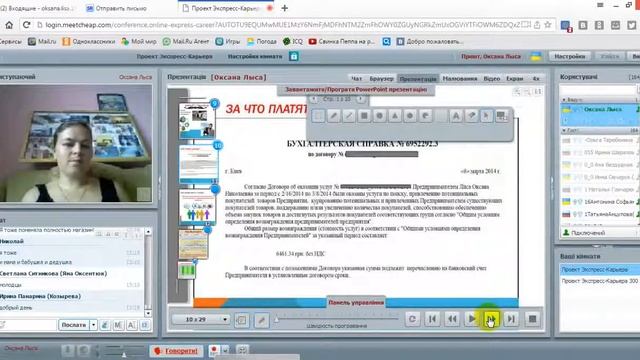Select the line drawing tool
The height and width of the screenshot is (360, 640).
click(x=349, y=116)
